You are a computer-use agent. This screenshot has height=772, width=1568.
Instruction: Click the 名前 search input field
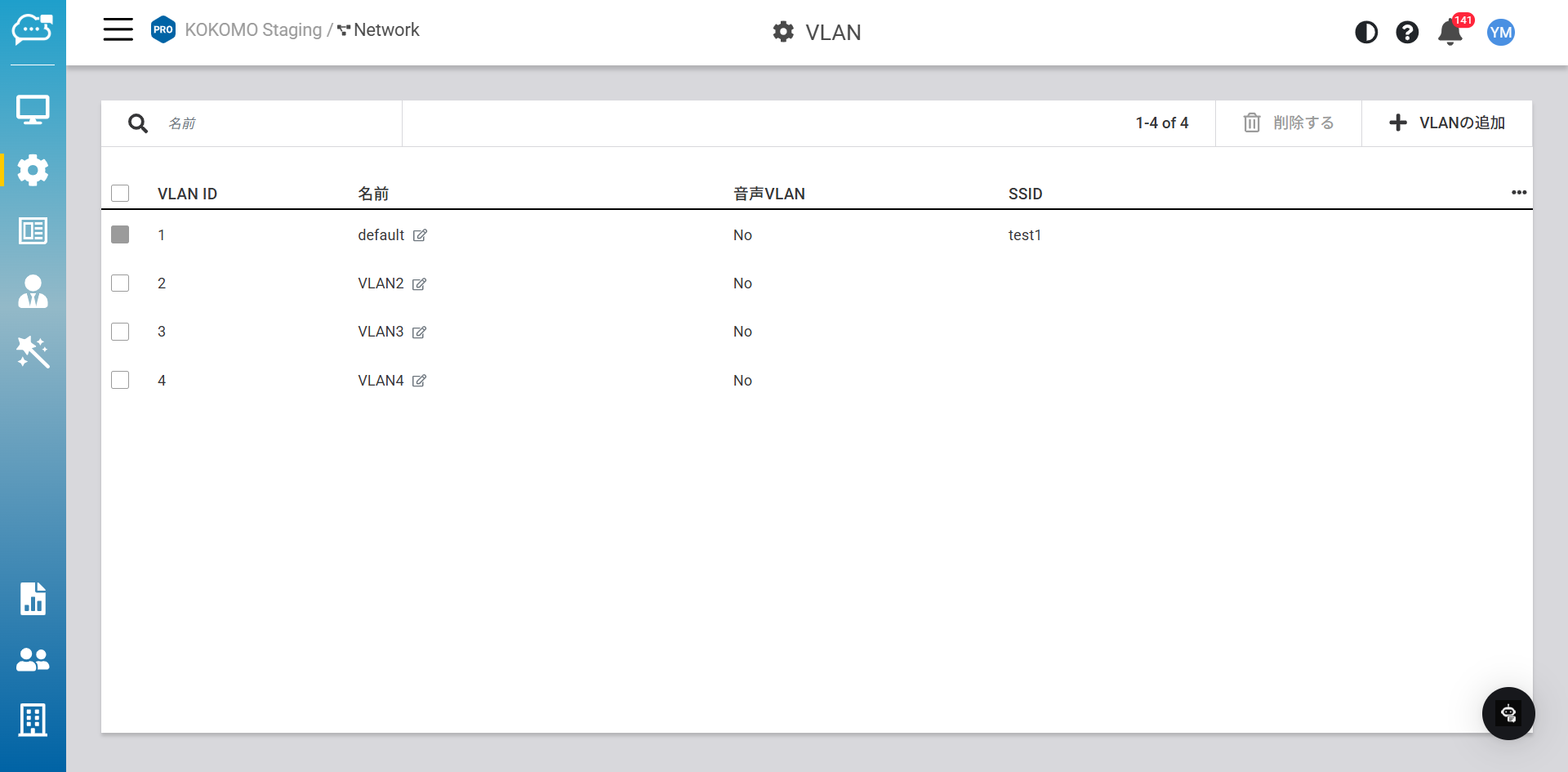point(278,123)
